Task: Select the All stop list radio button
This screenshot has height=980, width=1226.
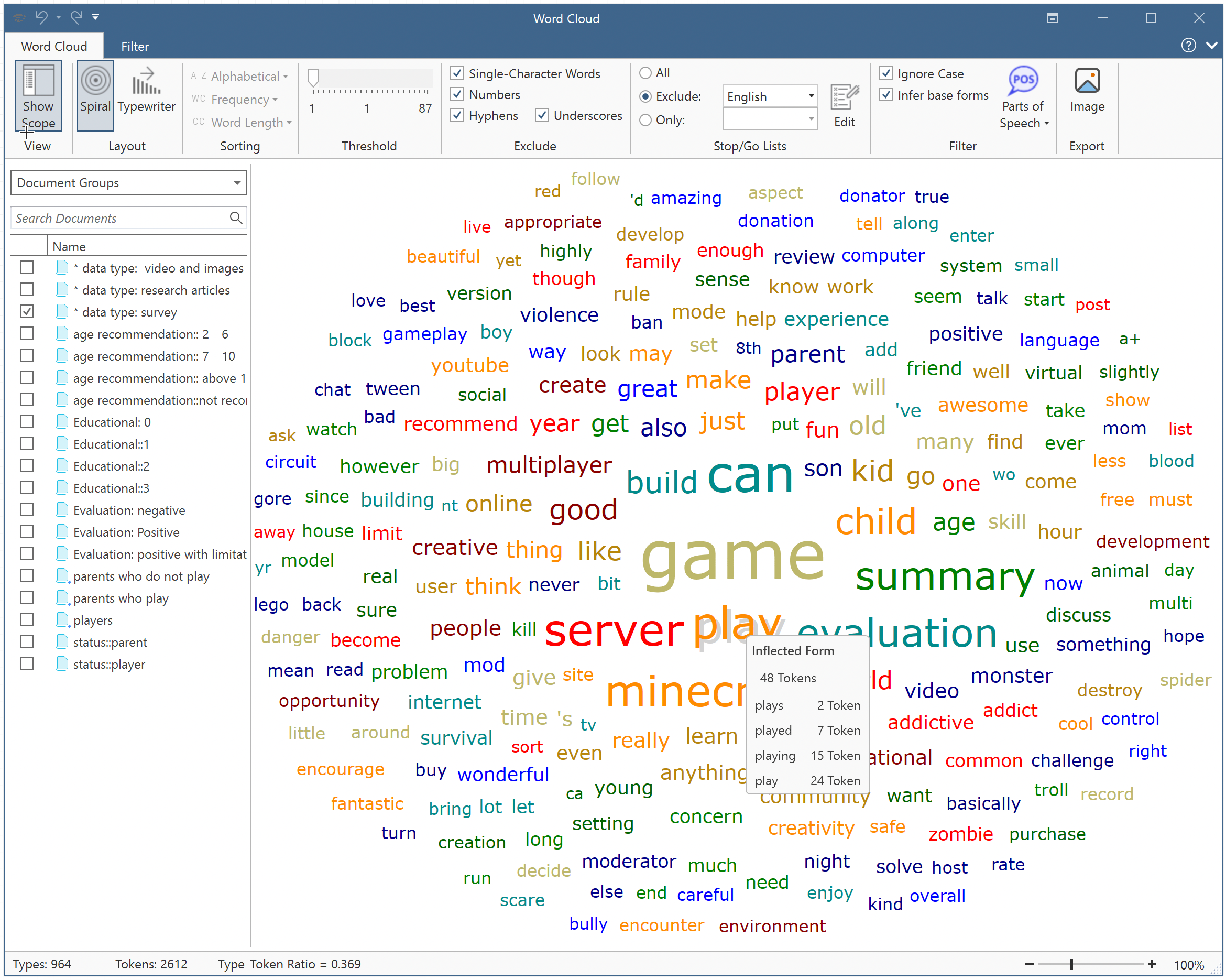Action: (x=645, y=73)
